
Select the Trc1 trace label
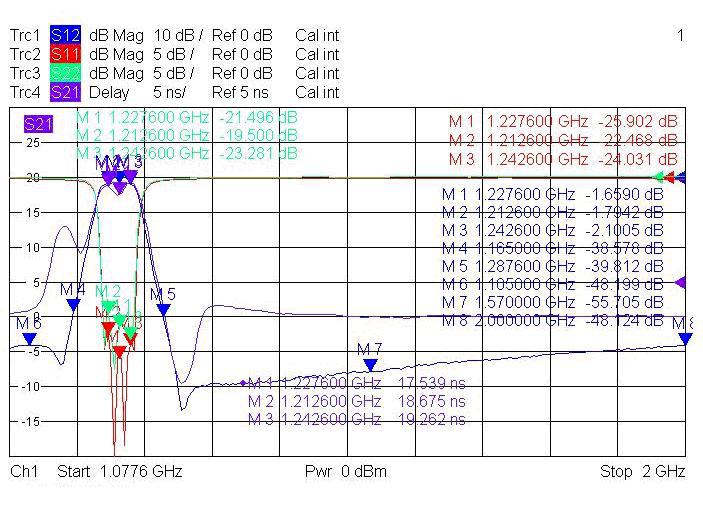(25, 35)
